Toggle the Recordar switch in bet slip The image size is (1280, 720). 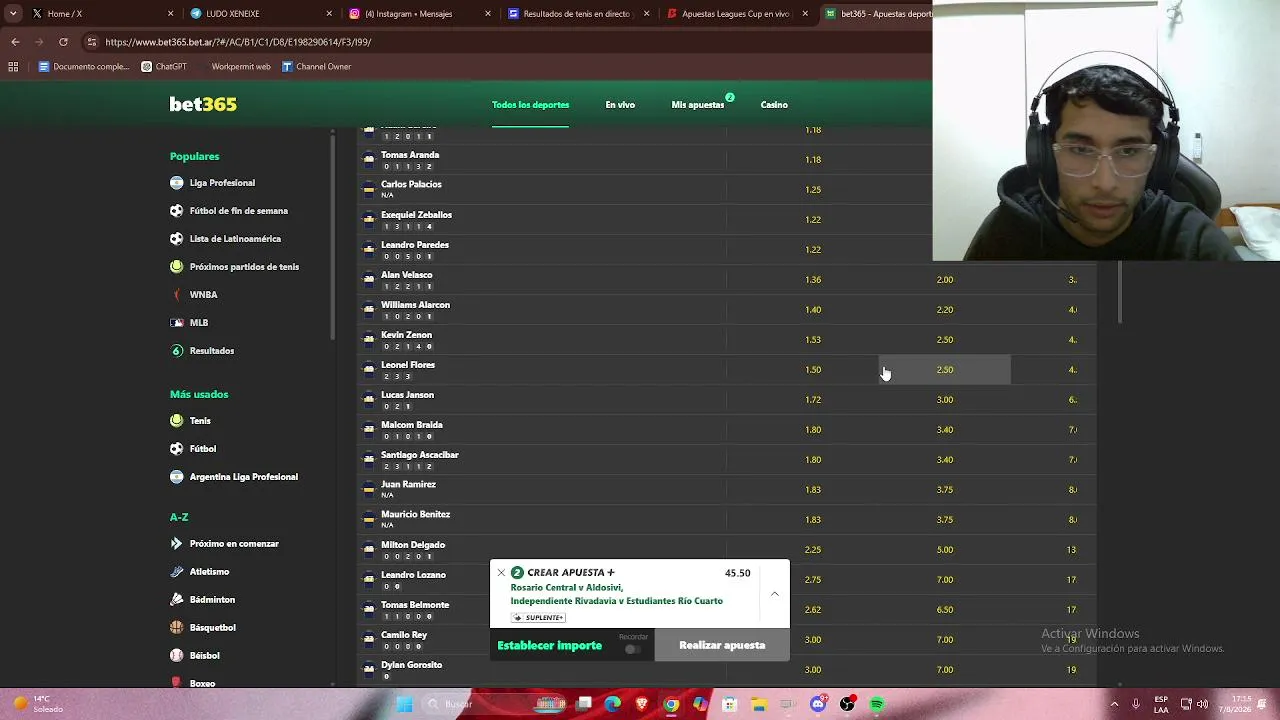632,649
